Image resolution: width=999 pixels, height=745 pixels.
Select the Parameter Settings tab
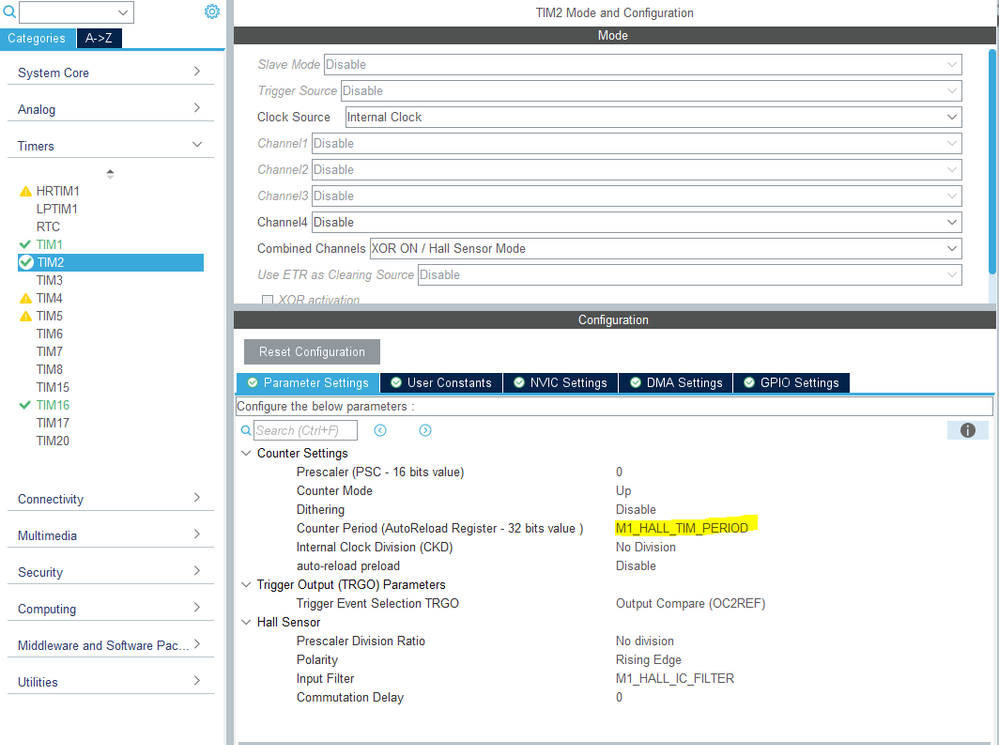click(x=308, y=383)
